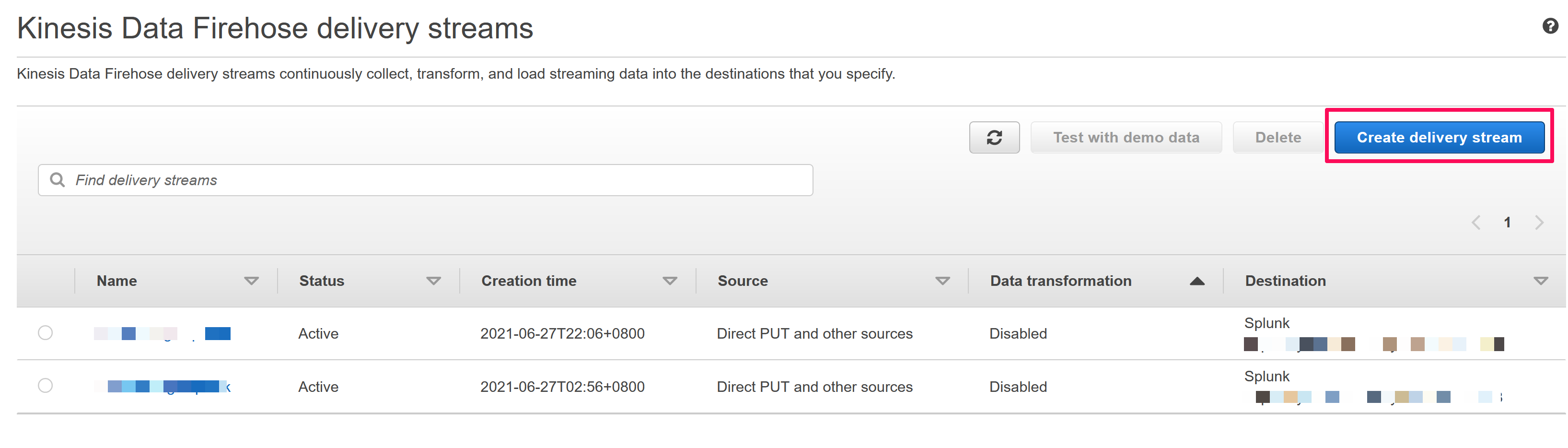This screenshot has height=448, width=1568.
Task: Open the first delivery stream name link
Action: 162,333
